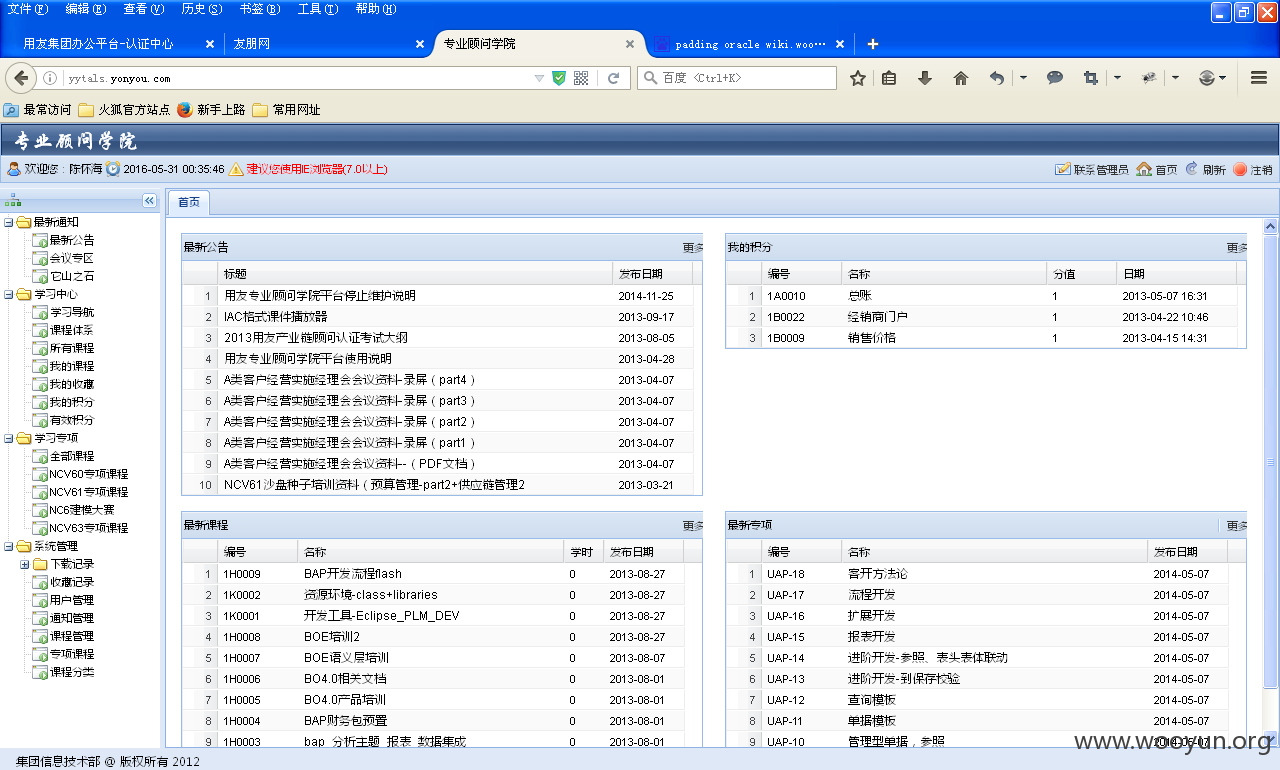The height and width of the screenshot is (770, 1280).
Task: Open 常用网址 bookmark folder
Action: 286,110
